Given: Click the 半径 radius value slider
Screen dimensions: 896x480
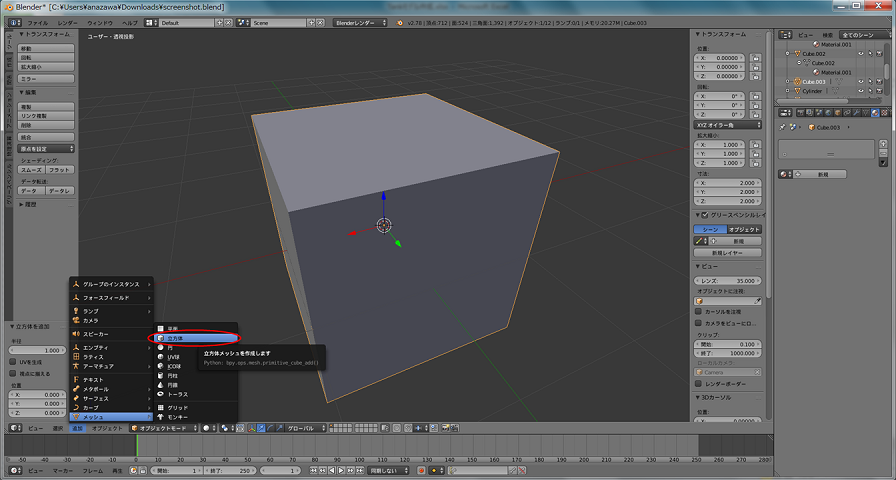Looking at the screenshot, I should [37, 351].
